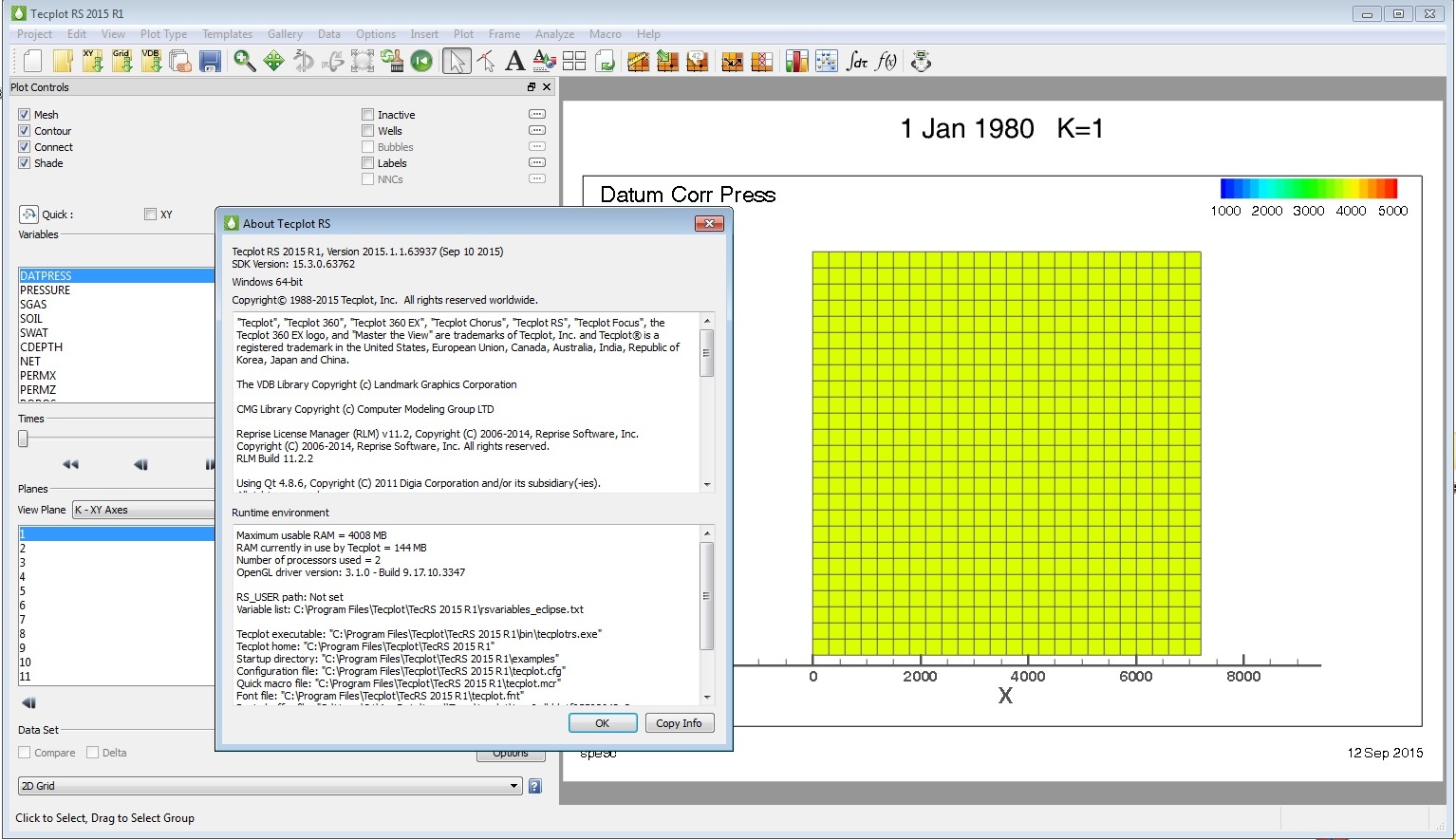Open the details button for Inactive
Viewport: 1456px width, 840px height.
coord(537,114)
